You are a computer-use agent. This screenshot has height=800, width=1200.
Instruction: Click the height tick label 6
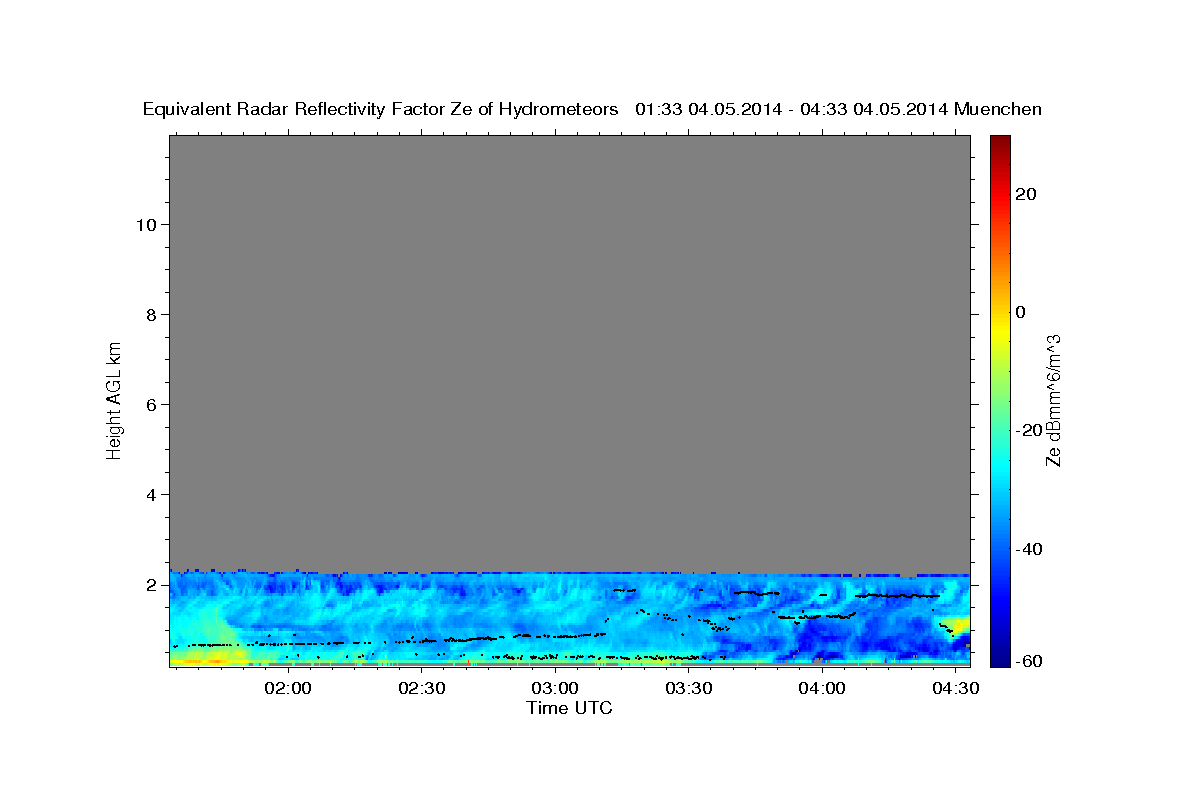click(x=150, y=405)
